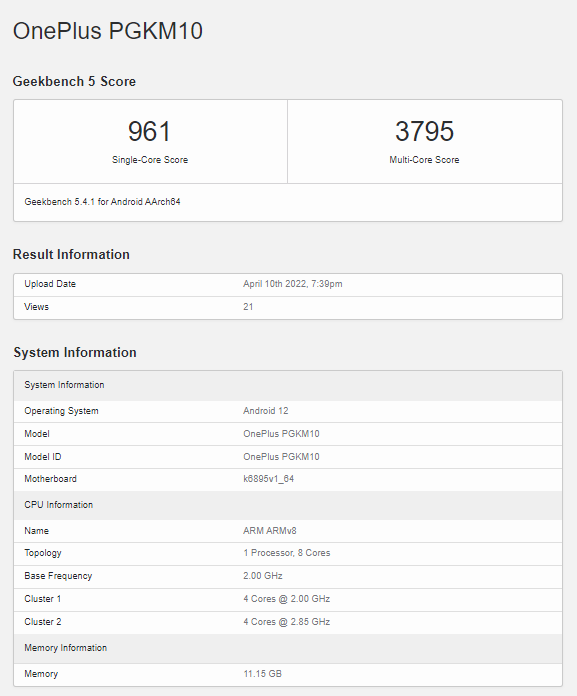Click the System Information table header row
This screenshot has width=577, height=696.
(288, 385)
